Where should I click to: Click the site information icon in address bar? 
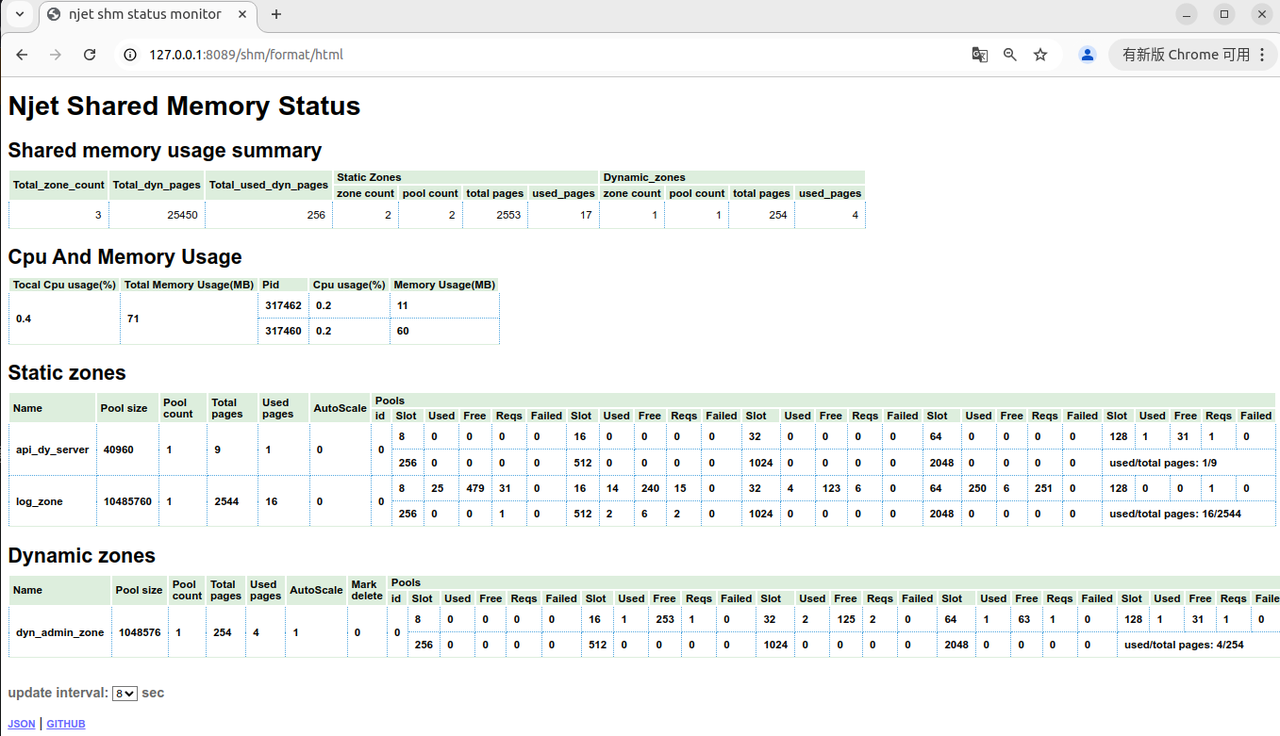[130, 55]
